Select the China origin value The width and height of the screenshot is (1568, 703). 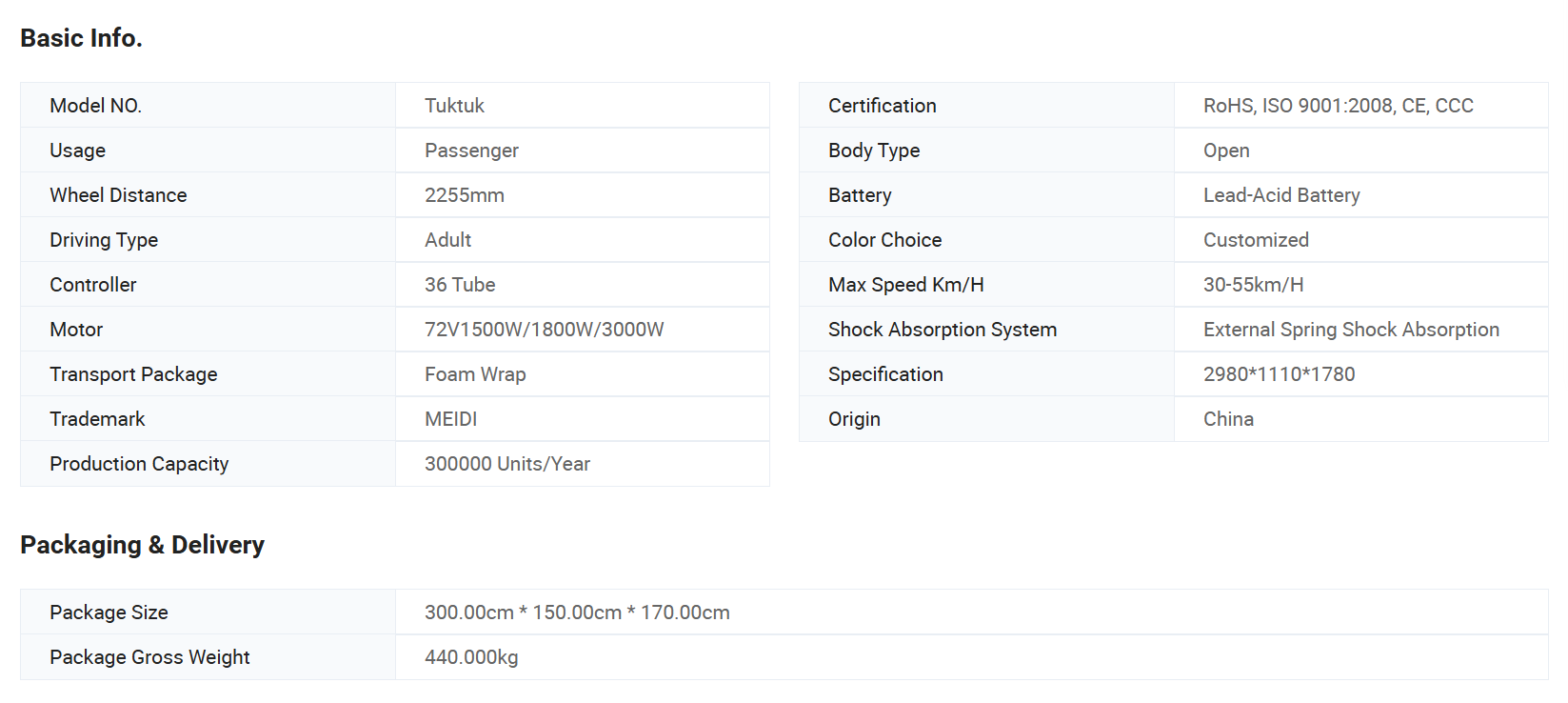(1228, 419)
